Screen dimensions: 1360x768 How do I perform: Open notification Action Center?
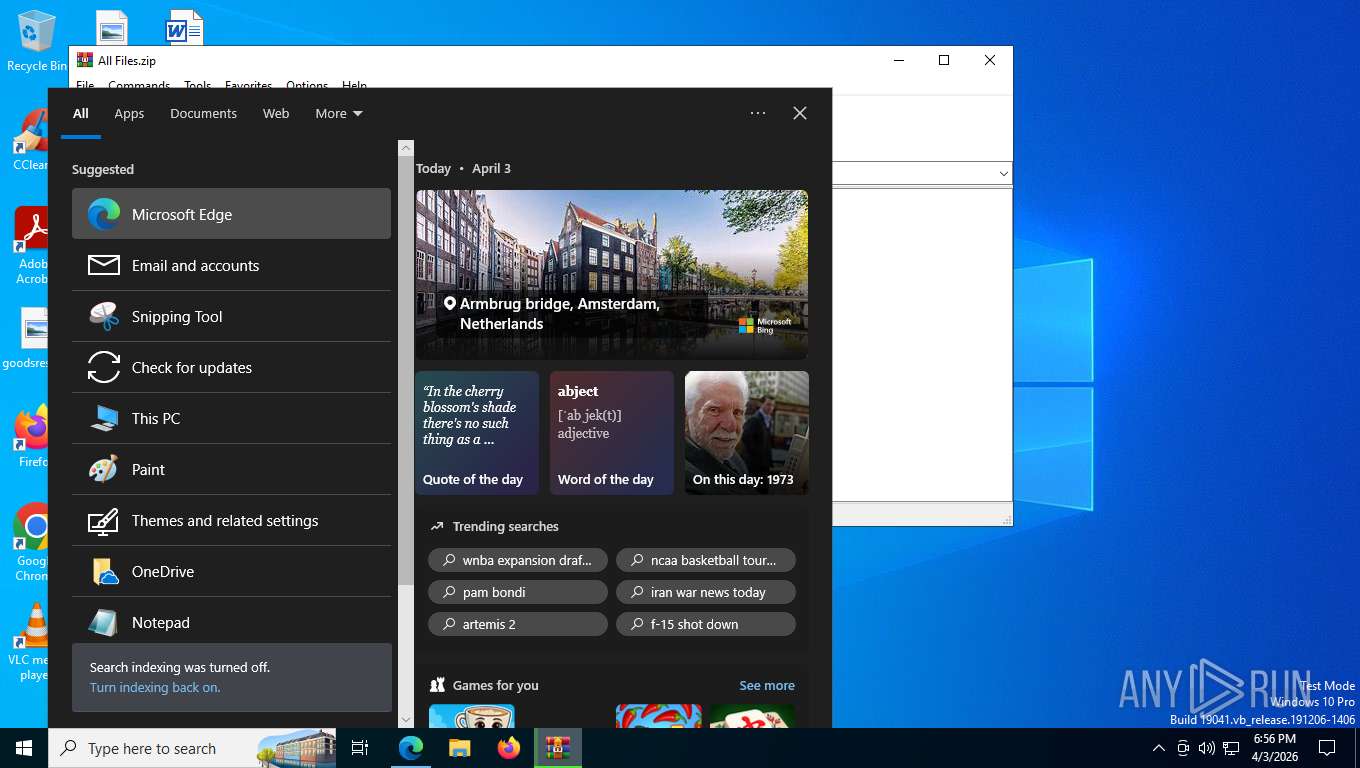point(1327,748)
